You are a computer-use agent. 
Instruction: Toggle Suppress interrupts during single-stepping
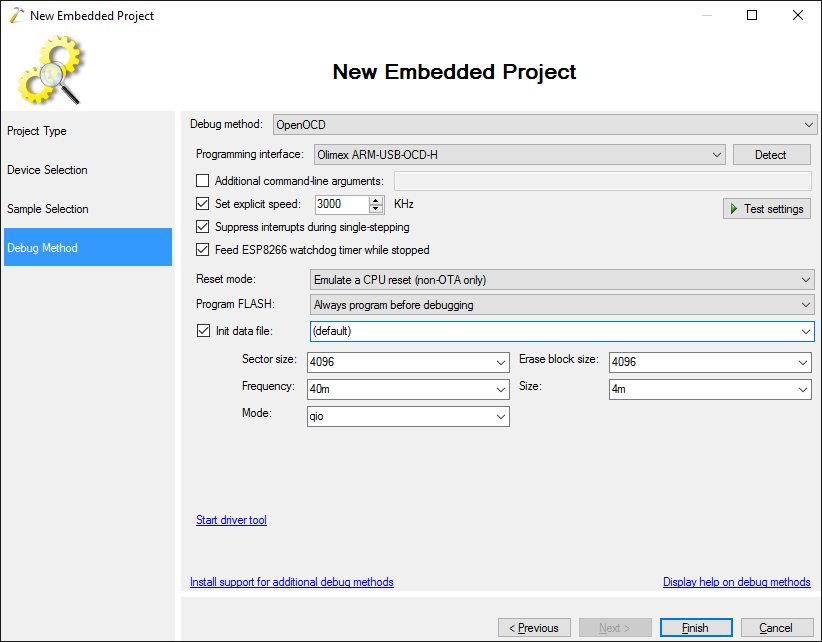(x=202, y=226)
